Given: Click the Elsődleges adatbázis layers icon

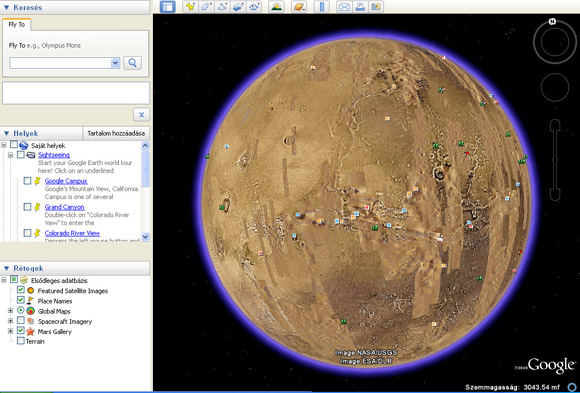Looking at the screenshot, I should point(24,280).
